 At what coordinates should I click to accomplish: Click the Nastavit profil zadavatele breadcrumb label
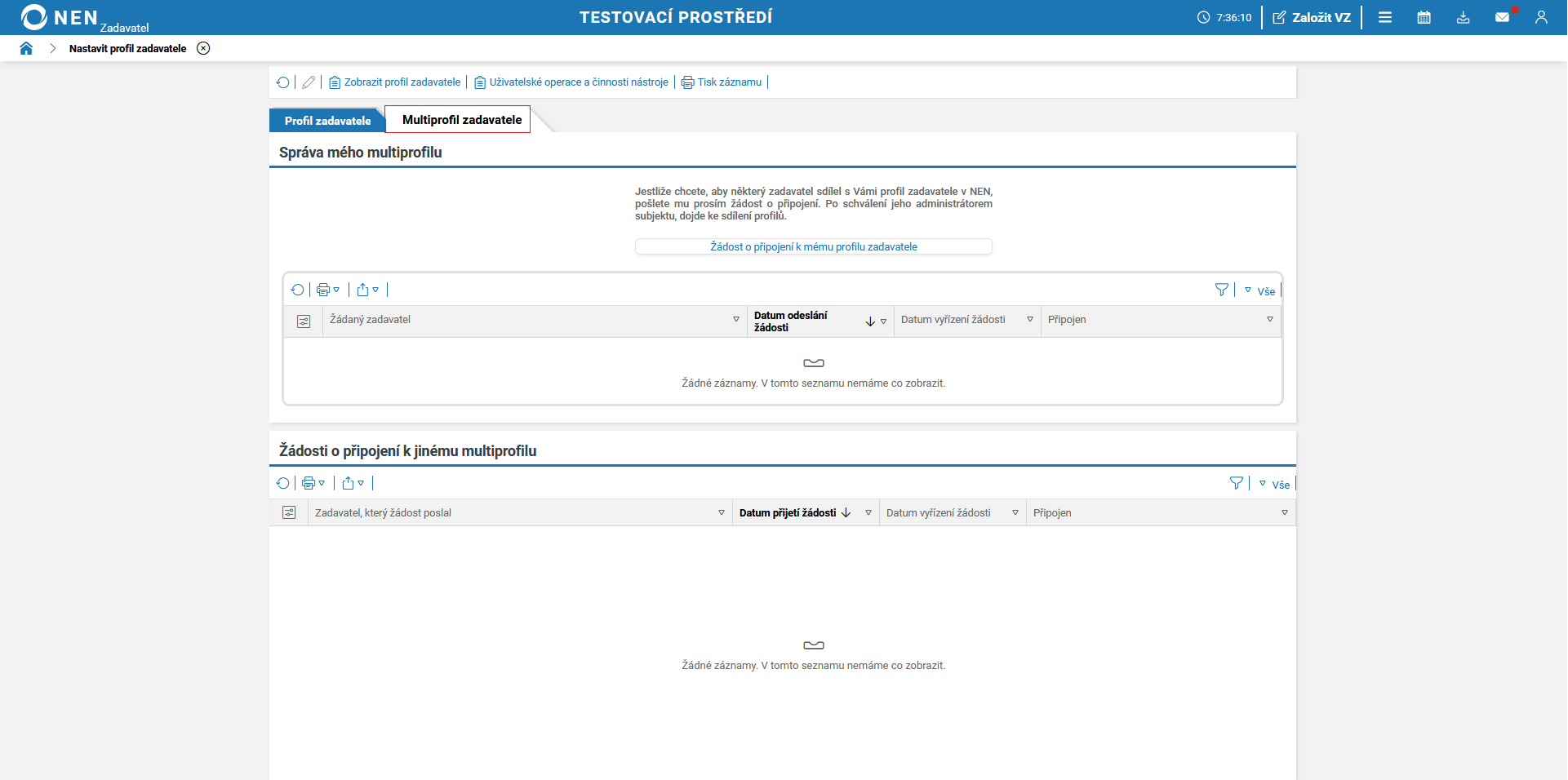point(127,48)
